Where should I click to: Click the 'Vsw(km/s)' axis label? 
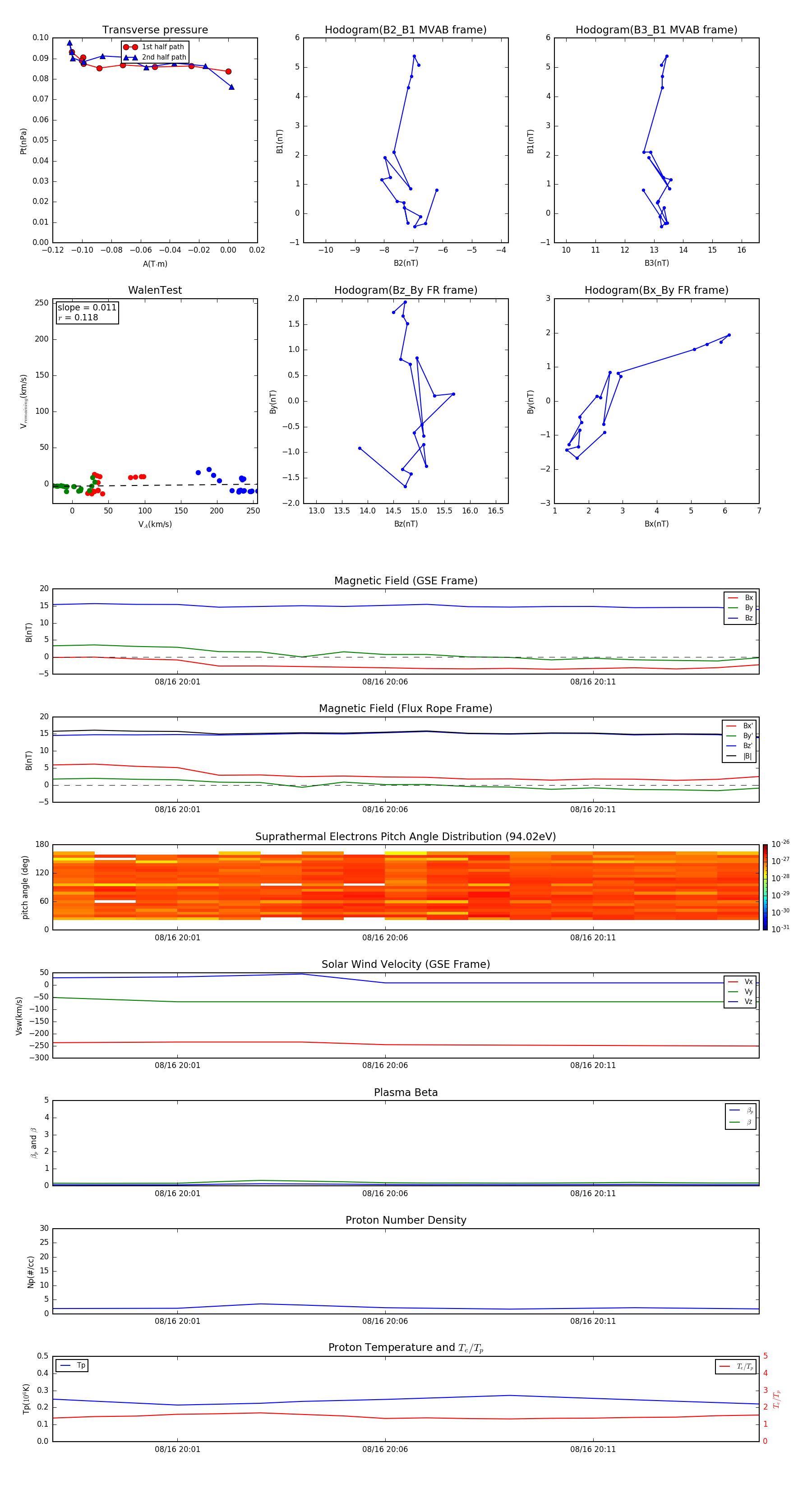(x=19, y=1016)
